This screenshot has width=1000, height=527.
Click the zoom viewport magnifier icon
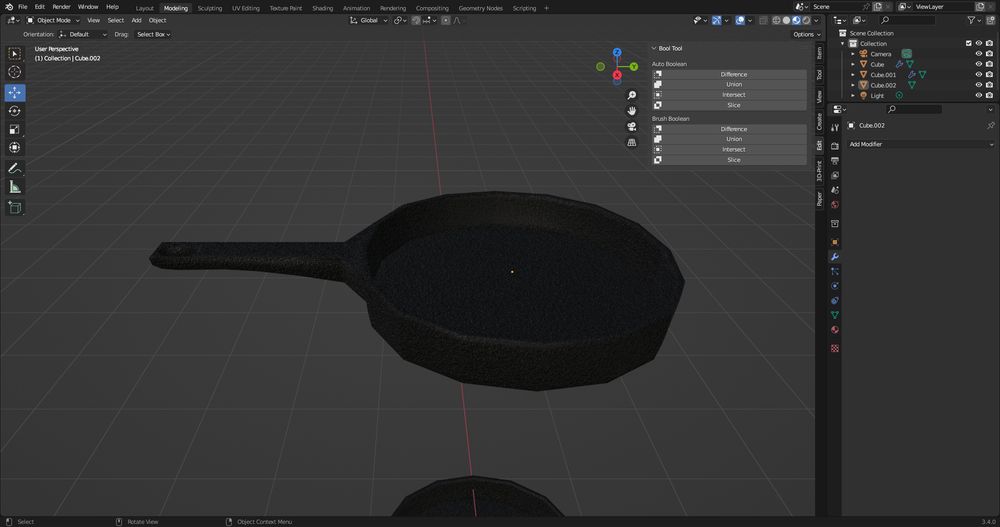631,95
